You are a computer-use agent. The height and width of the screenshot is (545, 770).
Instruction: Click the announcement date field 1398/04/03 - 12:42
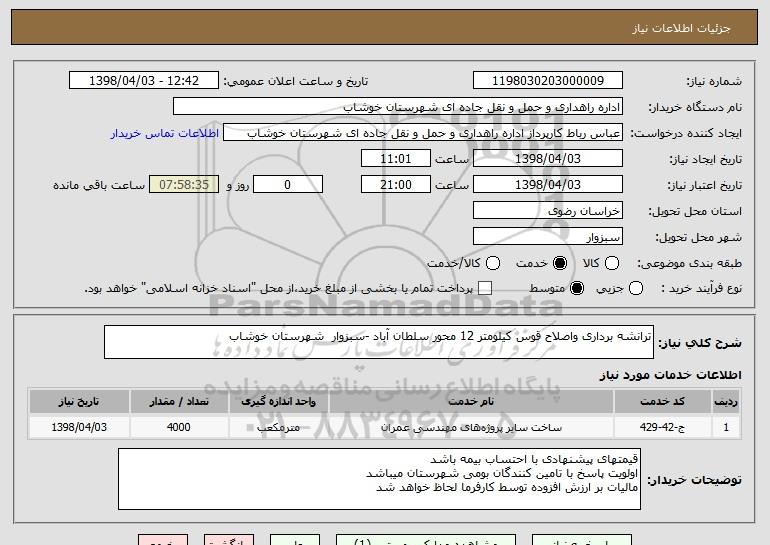point(144,81)
